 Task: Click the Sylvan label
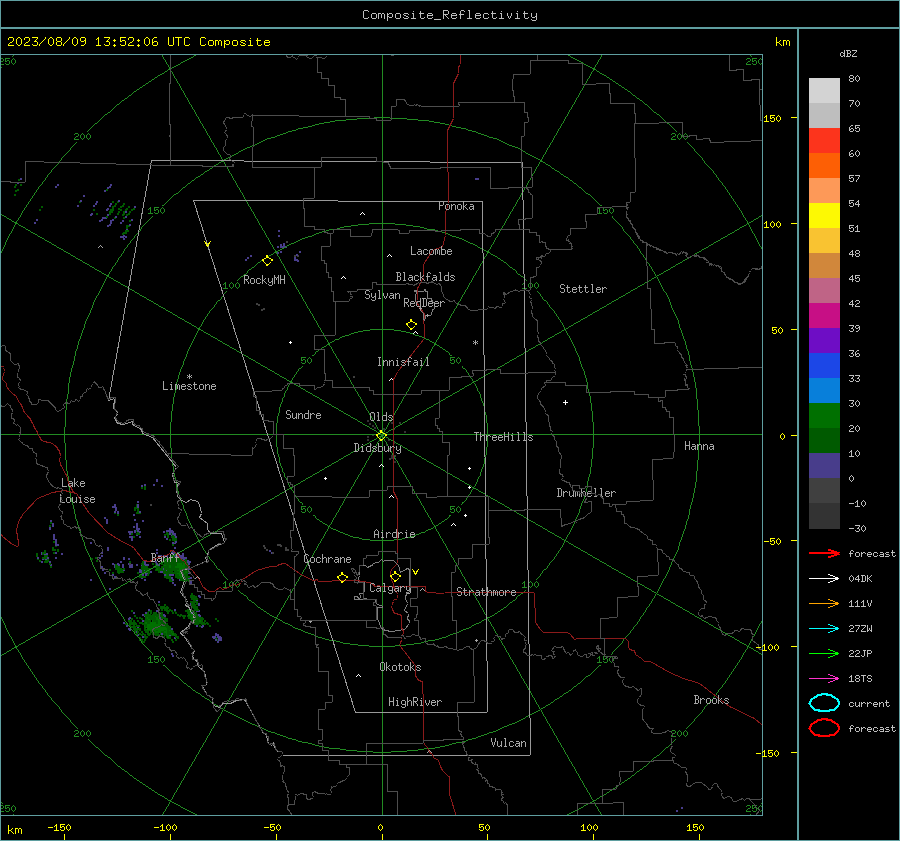point(382,296)
